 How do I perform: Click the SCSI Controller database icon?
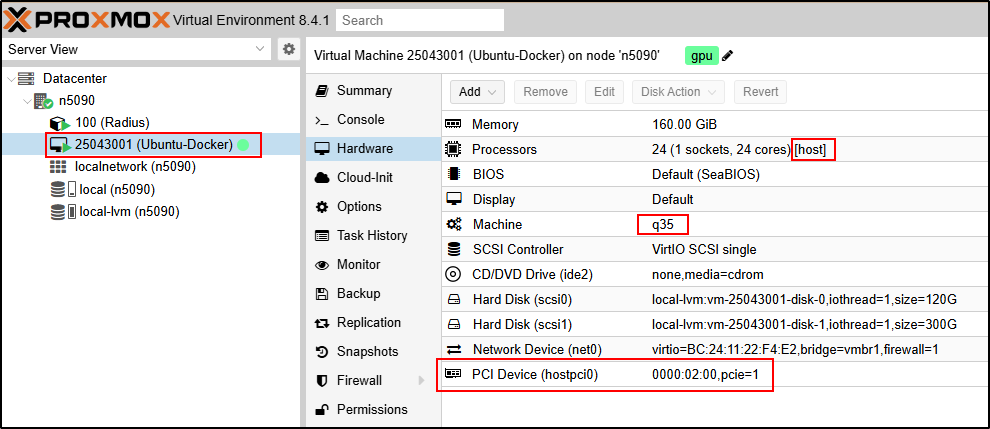(x=453, y=250)
